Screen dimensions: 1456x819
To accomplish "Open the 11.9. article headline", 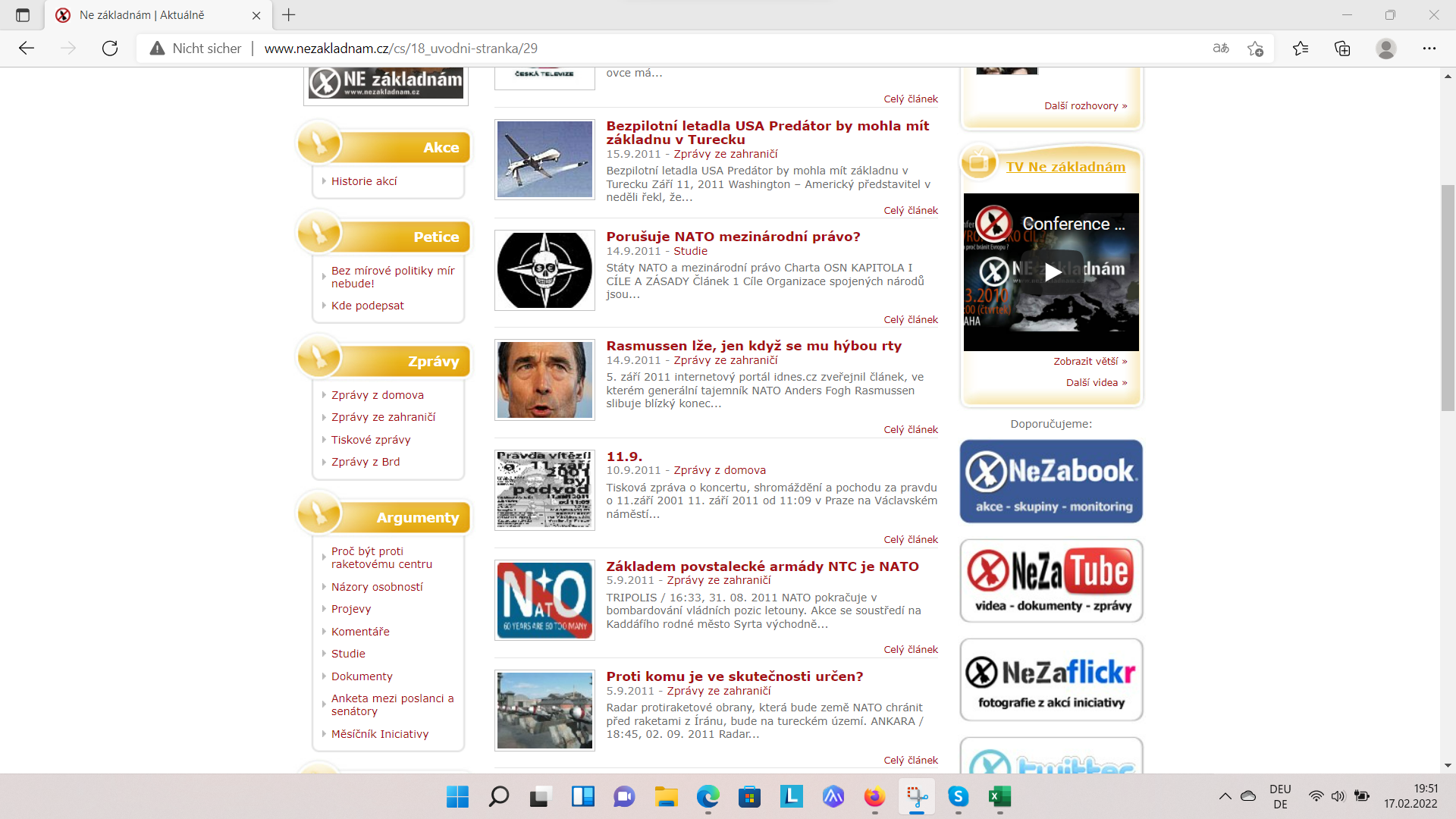I will pyautogui.click(x=624, y=457).
